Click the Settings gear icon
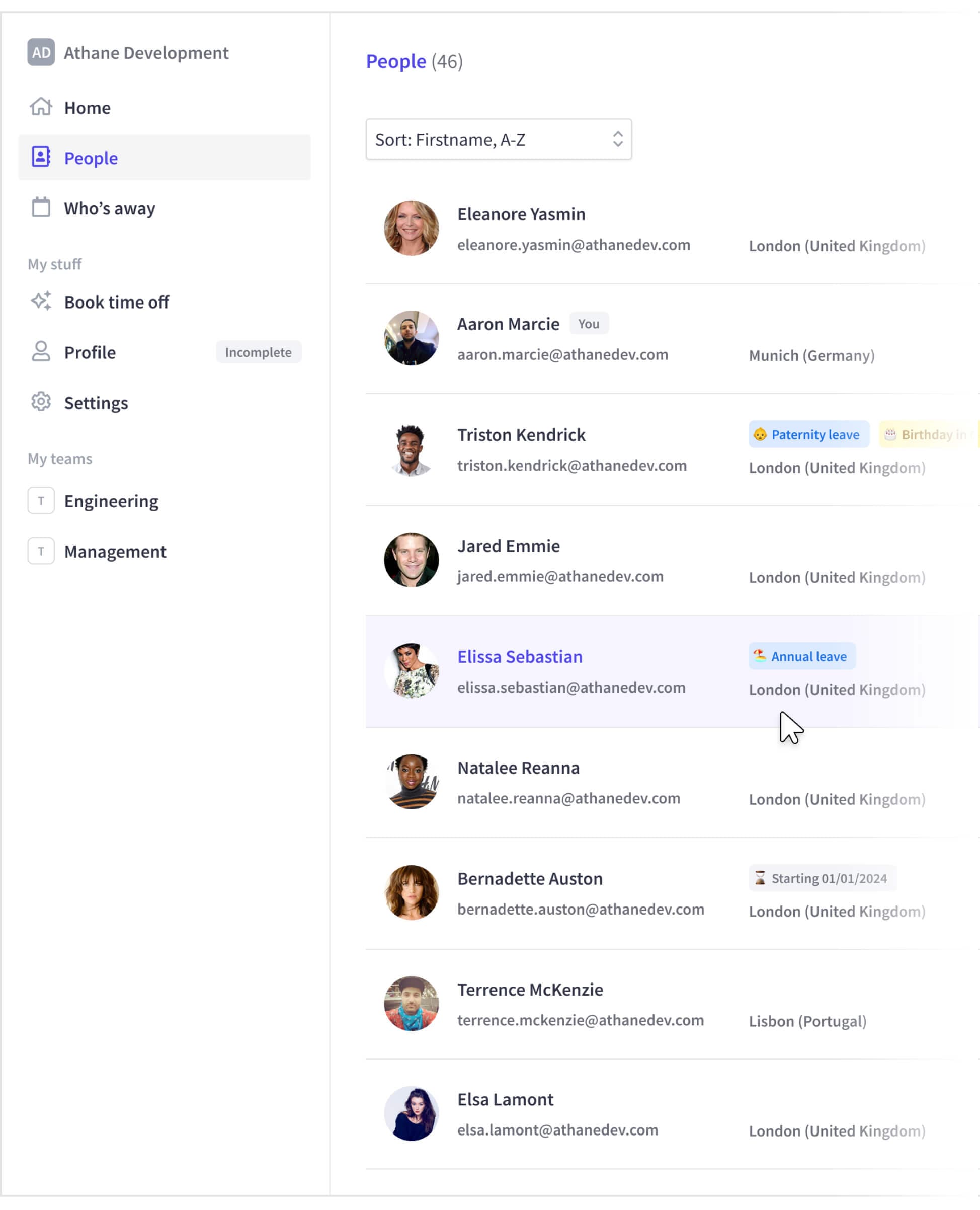This screenshot has height=1210, width=980. 41,402
